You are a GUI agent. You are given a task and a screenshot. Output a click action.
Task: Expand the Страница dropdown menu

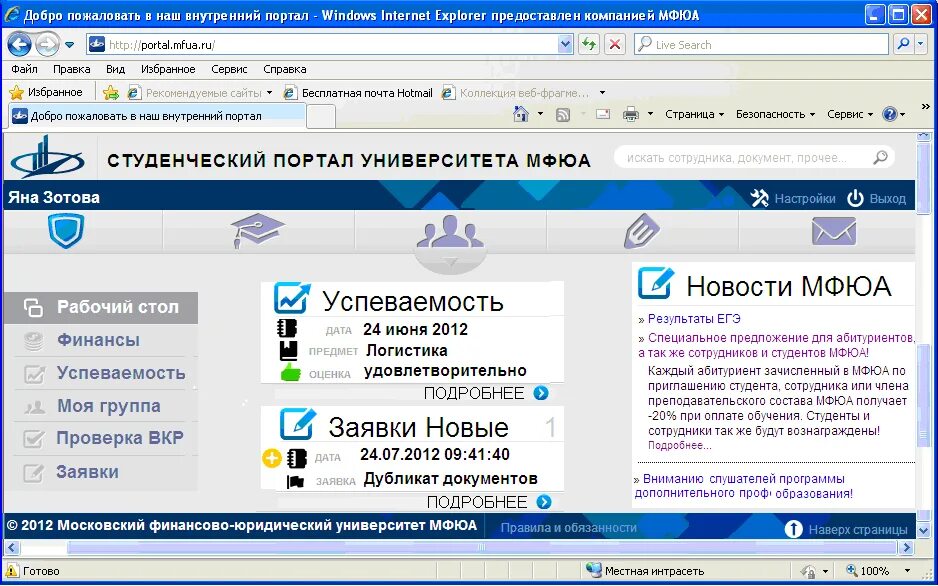tap(695, 114)
